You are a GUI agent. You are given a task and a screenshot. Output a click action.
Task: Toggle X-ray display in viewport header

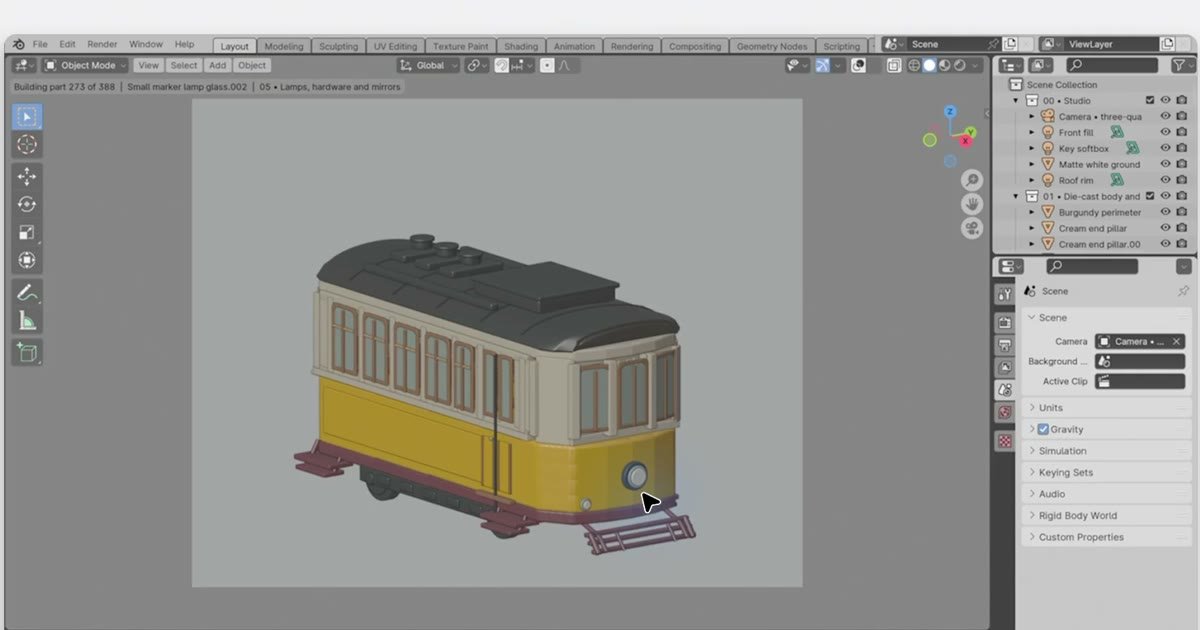893,65
